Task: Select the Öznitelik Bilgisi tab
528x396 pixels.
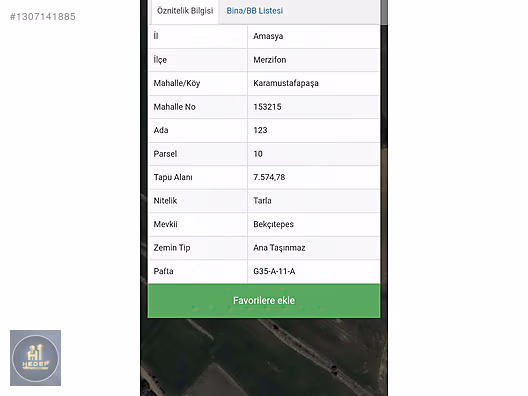Action: [185, 11]
